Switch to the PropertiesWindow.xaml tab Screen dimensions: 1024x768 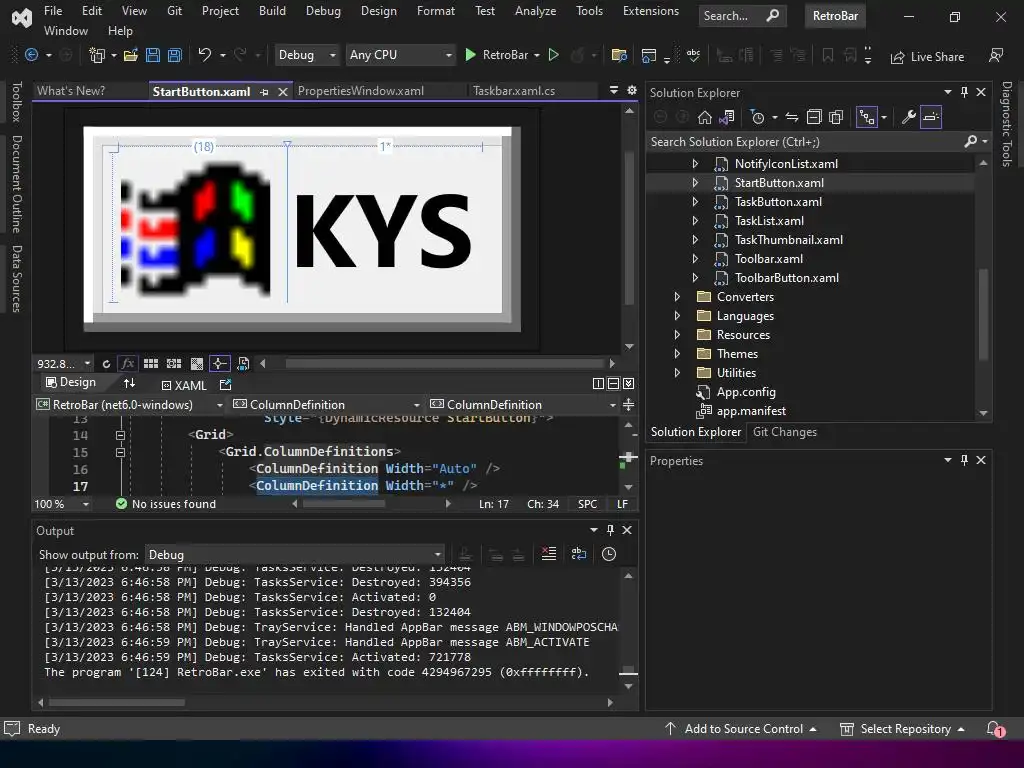[x=360, y=91]
